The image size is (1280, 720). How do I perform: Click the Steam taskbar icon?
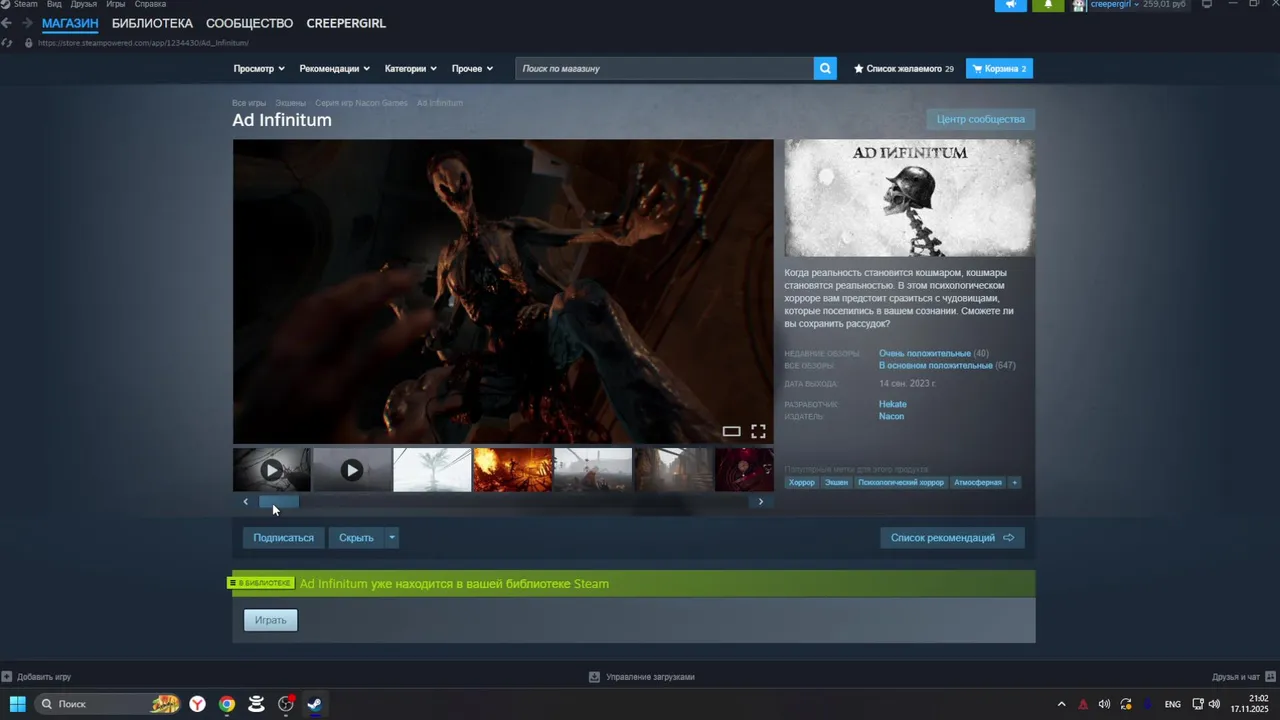pos(314,704)
